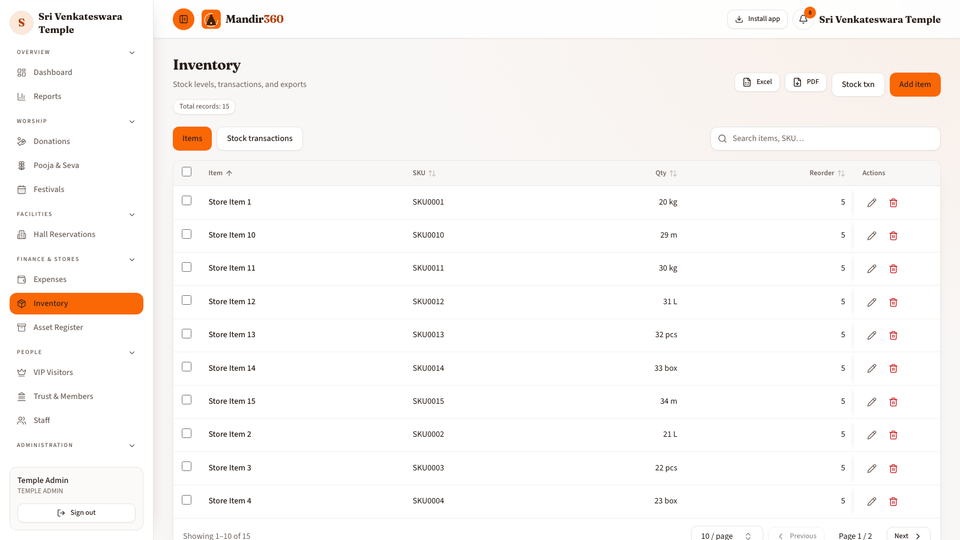The height and width of the screenshot is (540, 960).
Task: Check the box for Store Item 13
Action: pyautogui.click(x=187, y=334)
